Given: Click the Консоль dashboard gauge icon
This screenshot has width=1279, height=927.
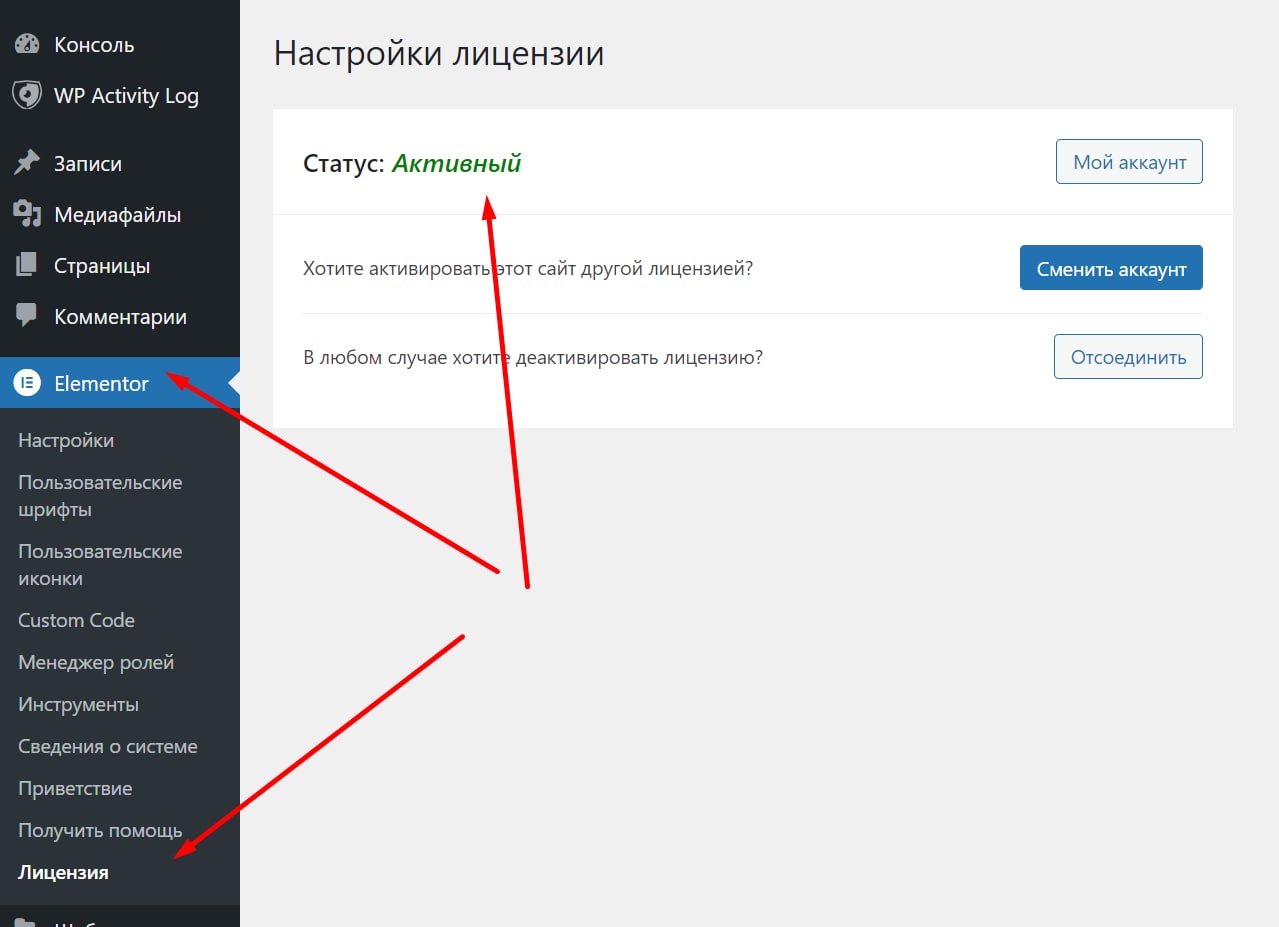Looking at the screenshot, I should [x=27, y=45].
